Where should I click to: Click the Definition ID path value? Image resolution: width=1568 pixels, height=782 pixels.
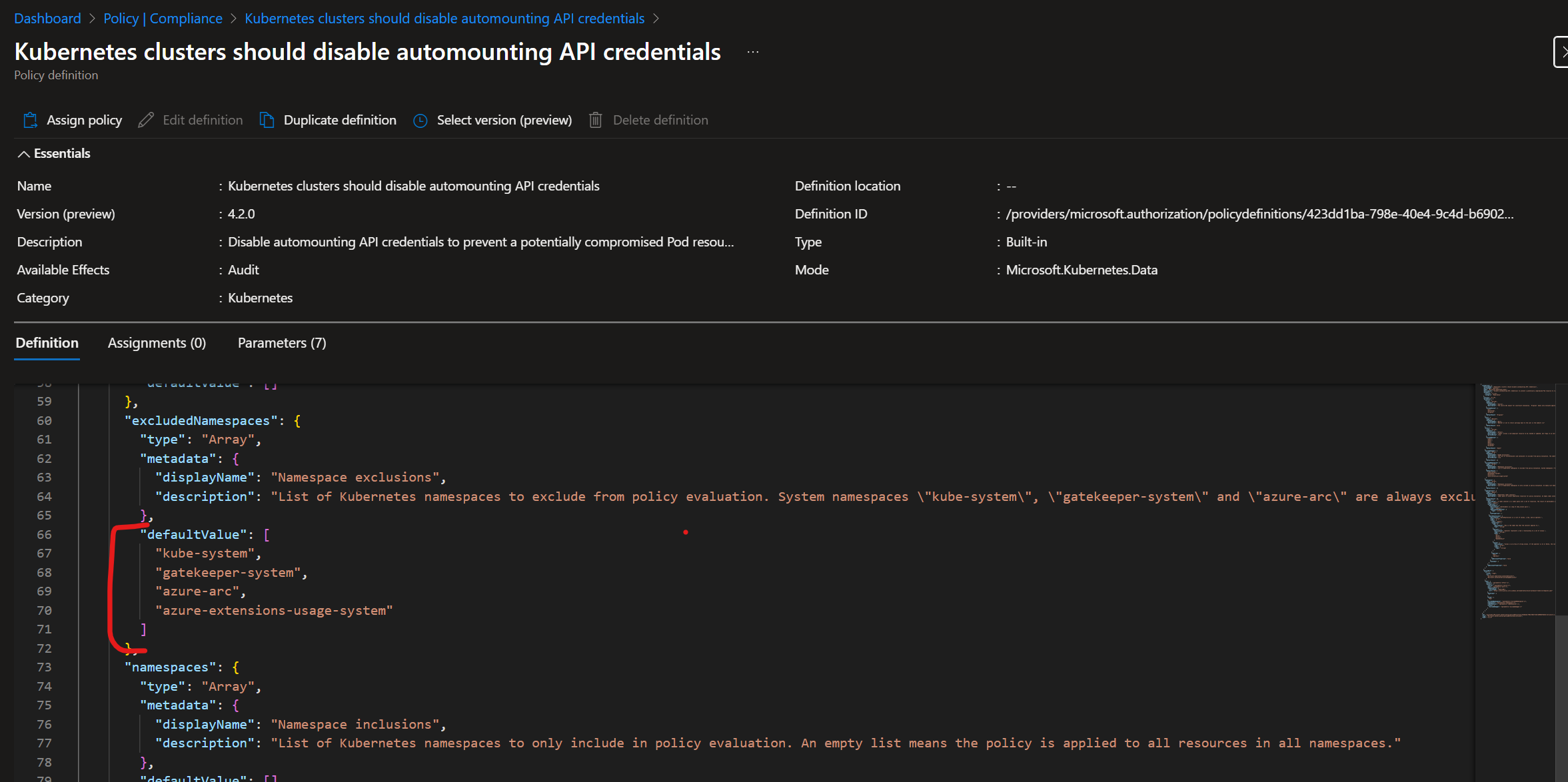pyautogui.click(x=1259, y=214)
